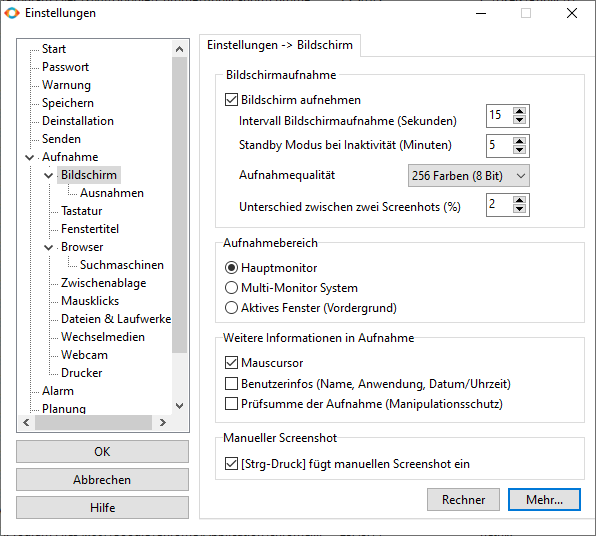Open Mausklicks settings
This screenshot has height=536, width=596.
[x=90, y=301]
